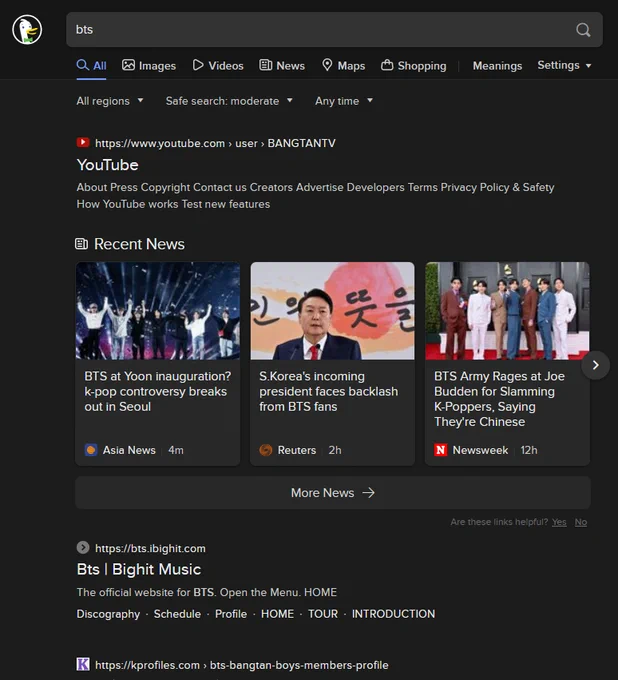
Task: Open the kprofiles.com bts-bangtan-boys URL
Action: coord(242,665)
